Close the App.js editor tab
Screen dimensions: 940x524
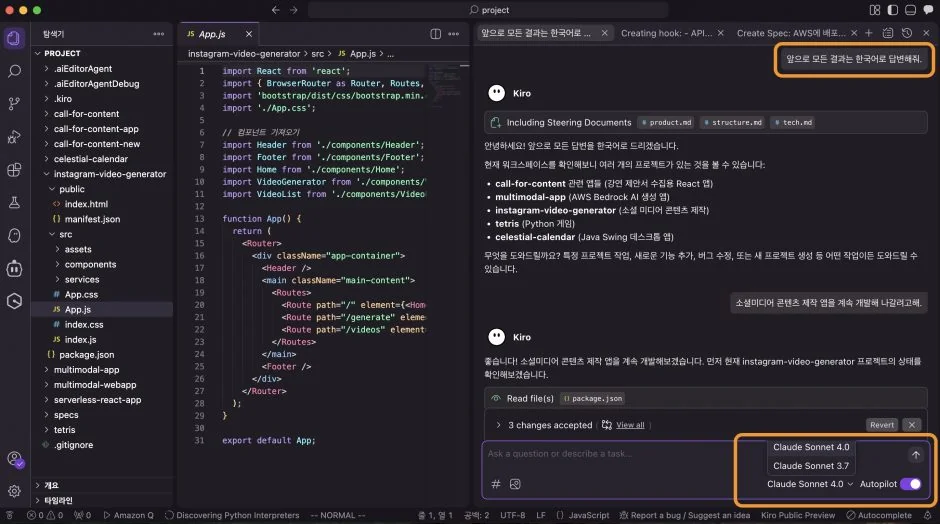click(x=249, y=34)
